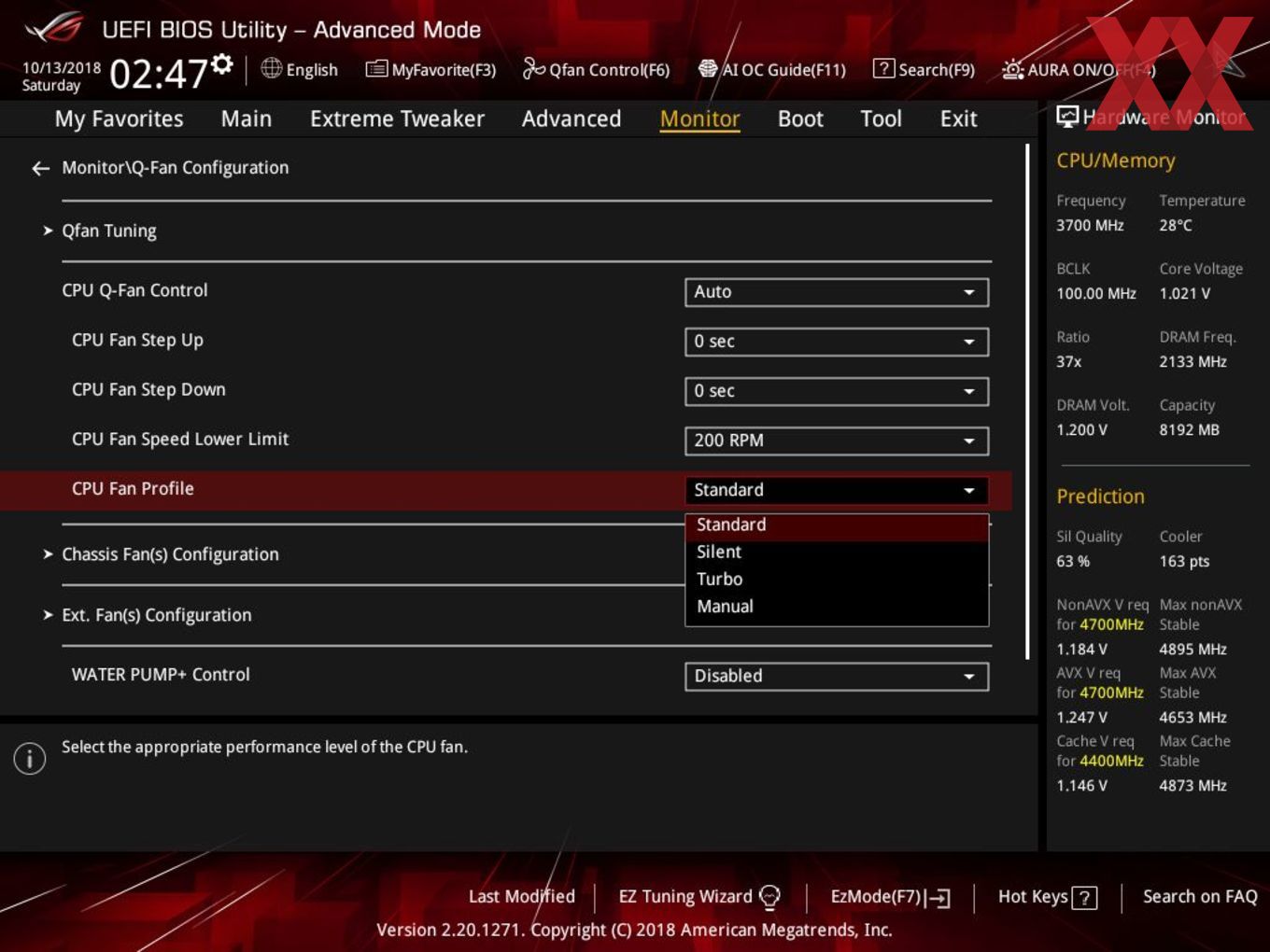
Task: Click the main panel vertical scrollbar
Action: pos(1027,401)
